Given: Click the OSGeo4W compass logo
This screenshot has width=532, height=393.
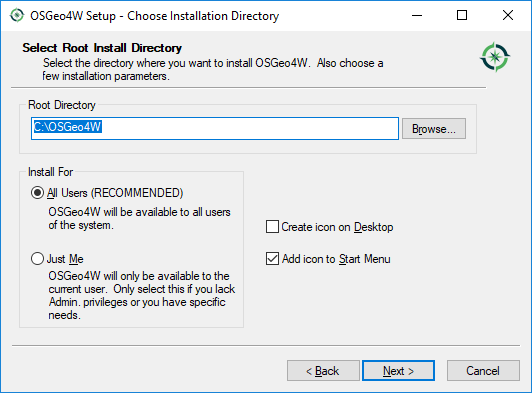Looking at the screenshot, I should click(x=495, y=57).
